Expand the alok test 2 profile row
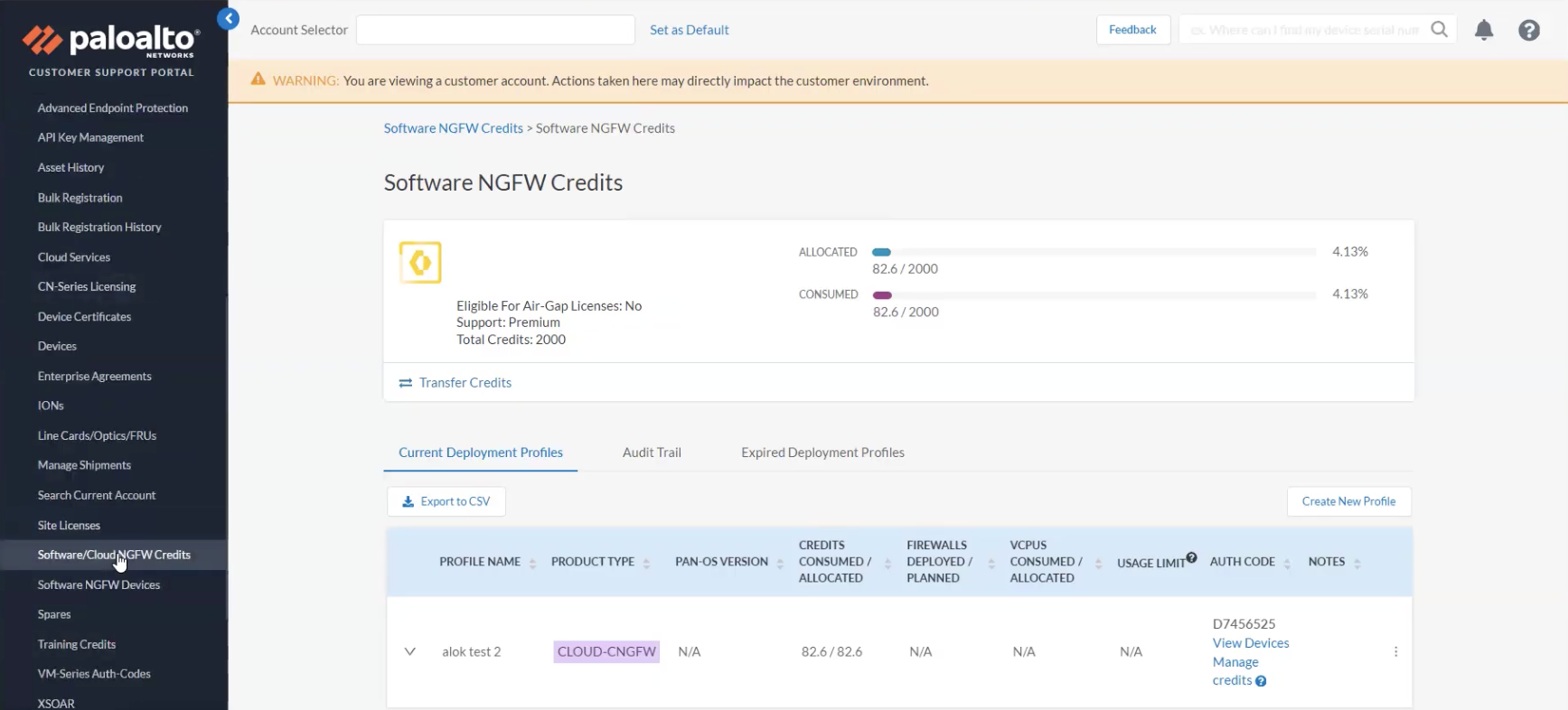Viewport: 1568px width, 710px height. point(409,651)
